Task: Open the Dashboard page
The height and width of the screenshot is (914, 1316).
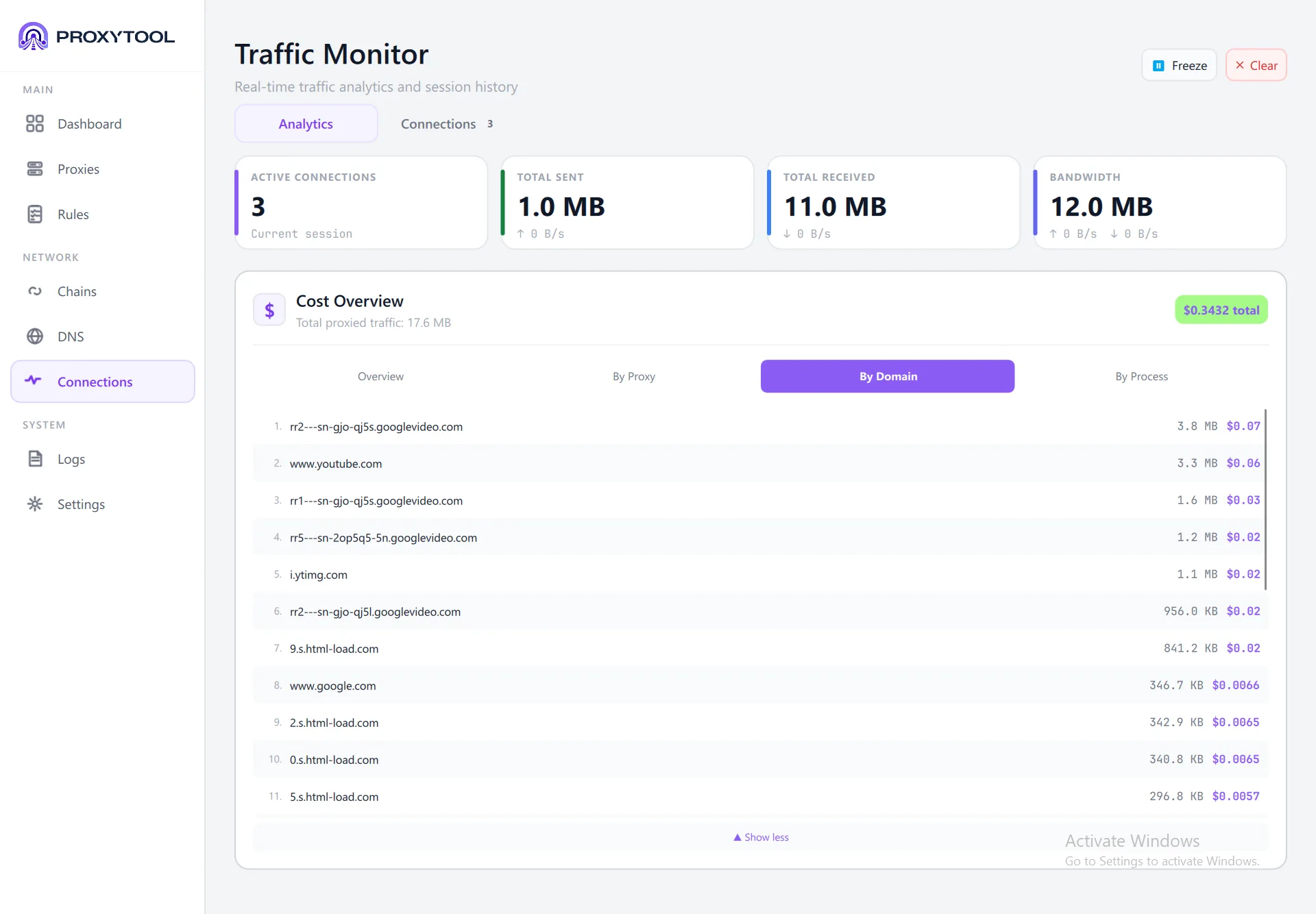Action: [x=103, y=124]
